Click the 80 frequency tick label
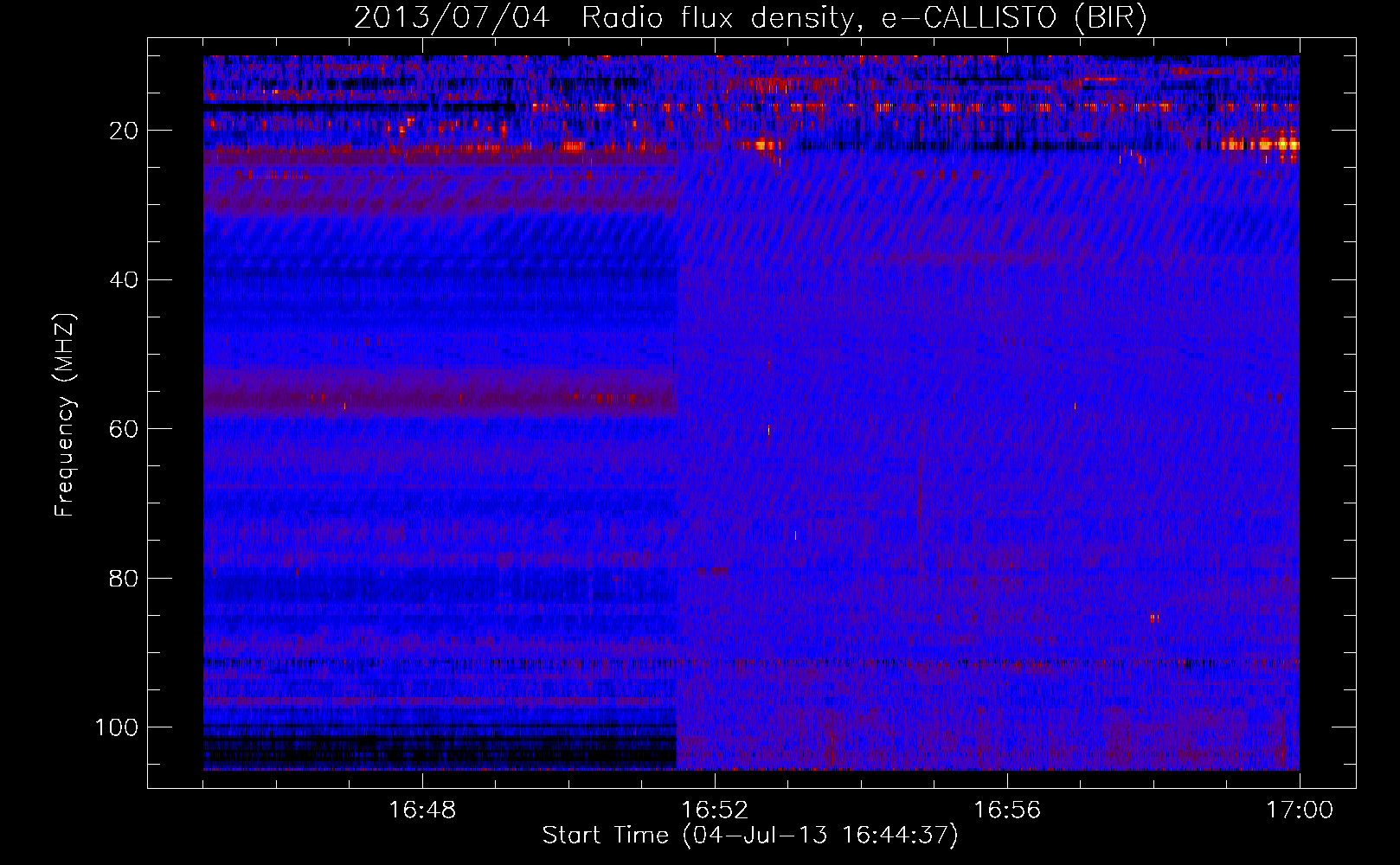The width and height of the screenshot is (1400, 865). (x=125, y=579)
